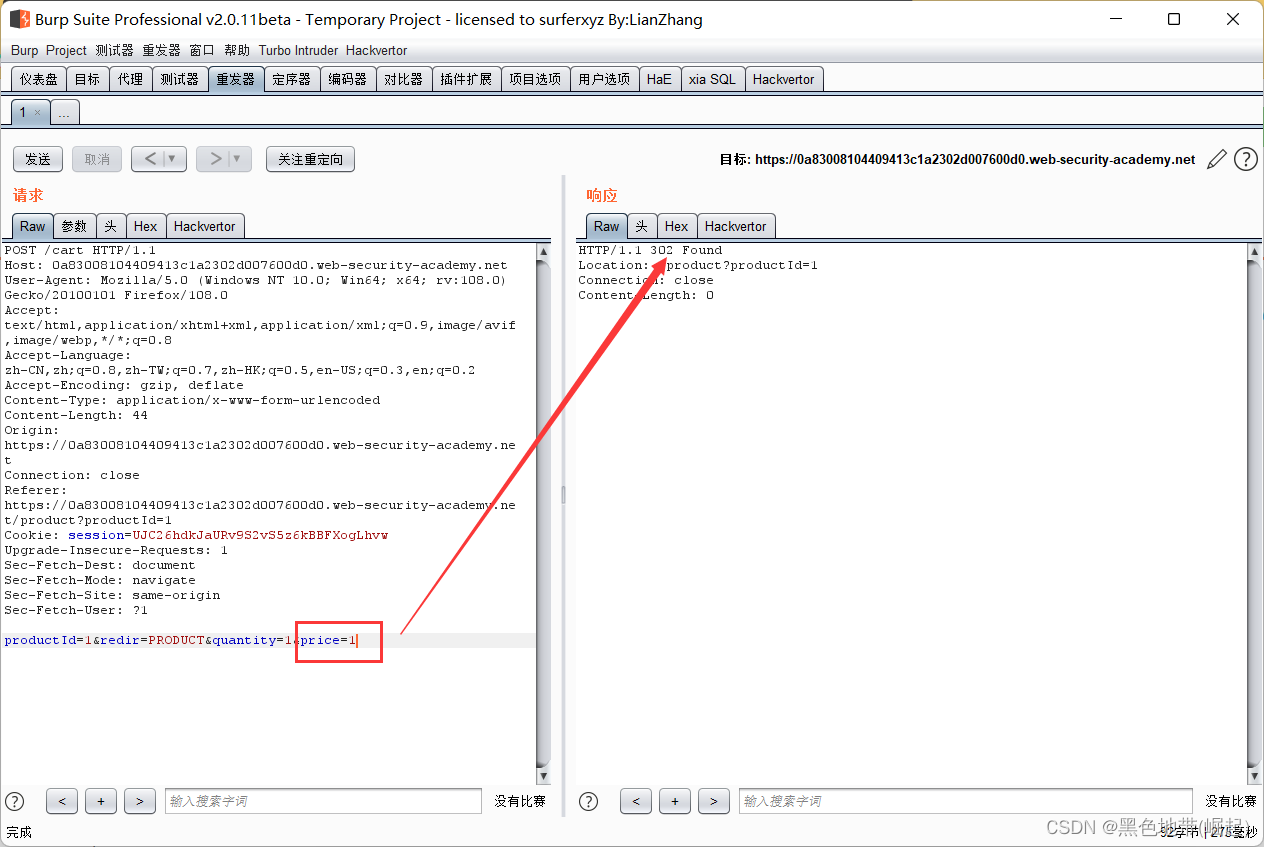Image resolution: width=1264 pixels, height=847 pixels.
Task: Click the response panel help icon
Action: (x=589, y=801)
